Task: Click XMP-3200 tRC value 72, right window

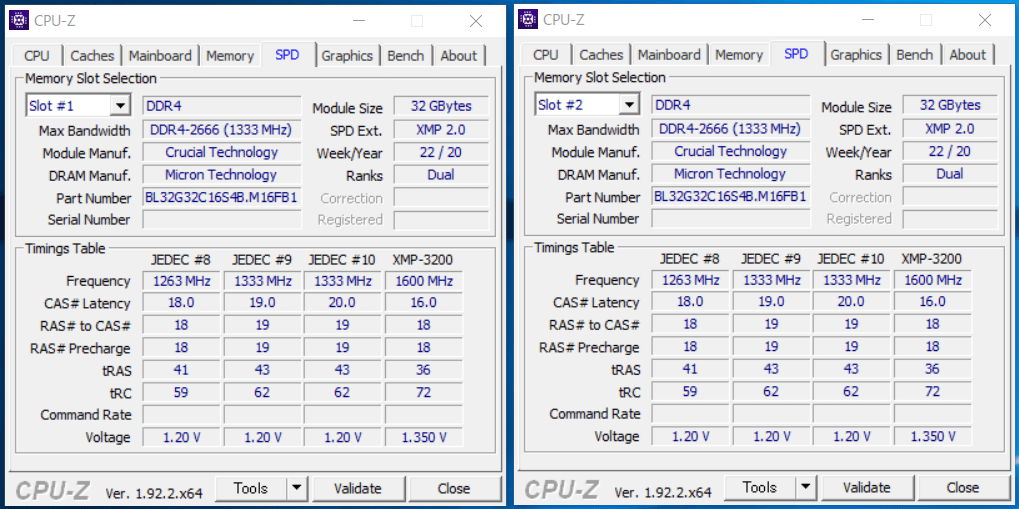Action: 933,391
